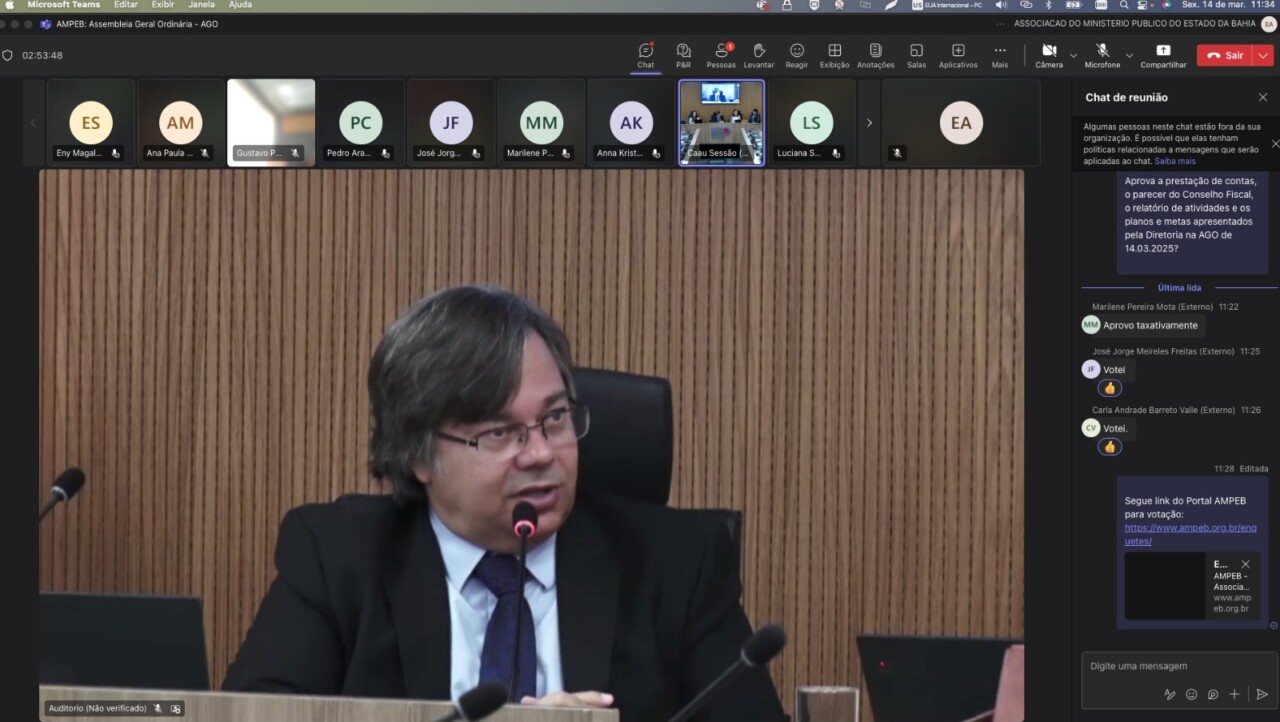Open Salas breakout rooms
The height and width of the screenshot is (722, 1280).
(x=916, y=55)
